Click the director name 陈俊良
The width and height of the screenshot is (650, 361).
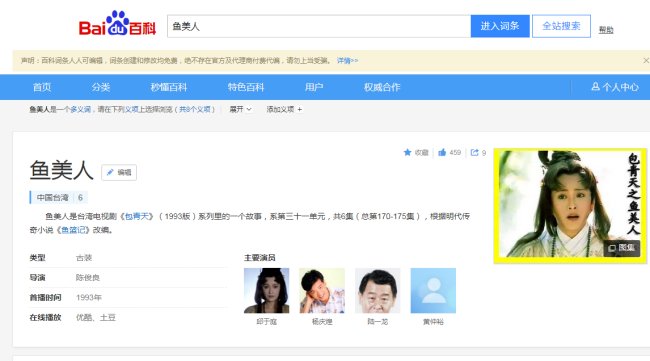88,278
